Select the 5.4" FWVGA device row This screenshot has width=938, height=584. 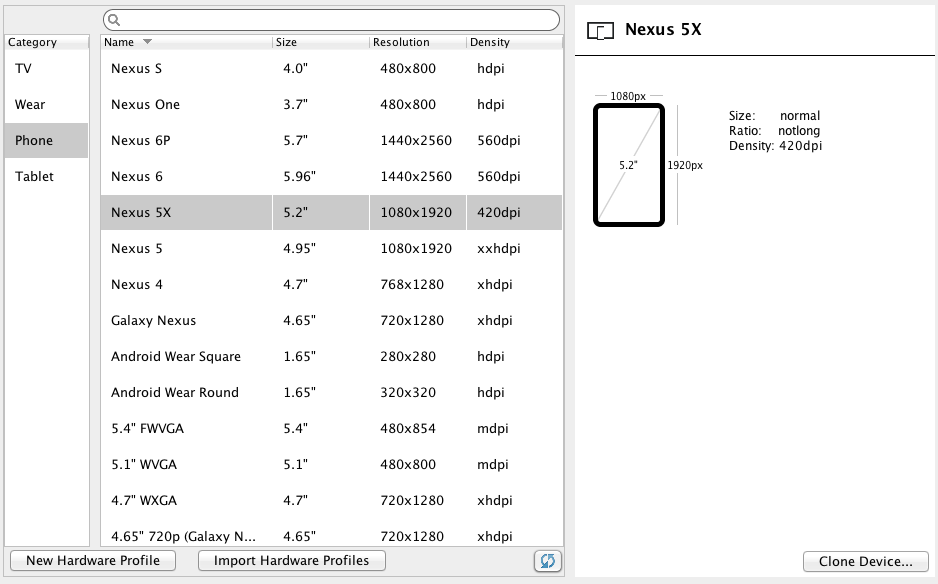[331, 428]
